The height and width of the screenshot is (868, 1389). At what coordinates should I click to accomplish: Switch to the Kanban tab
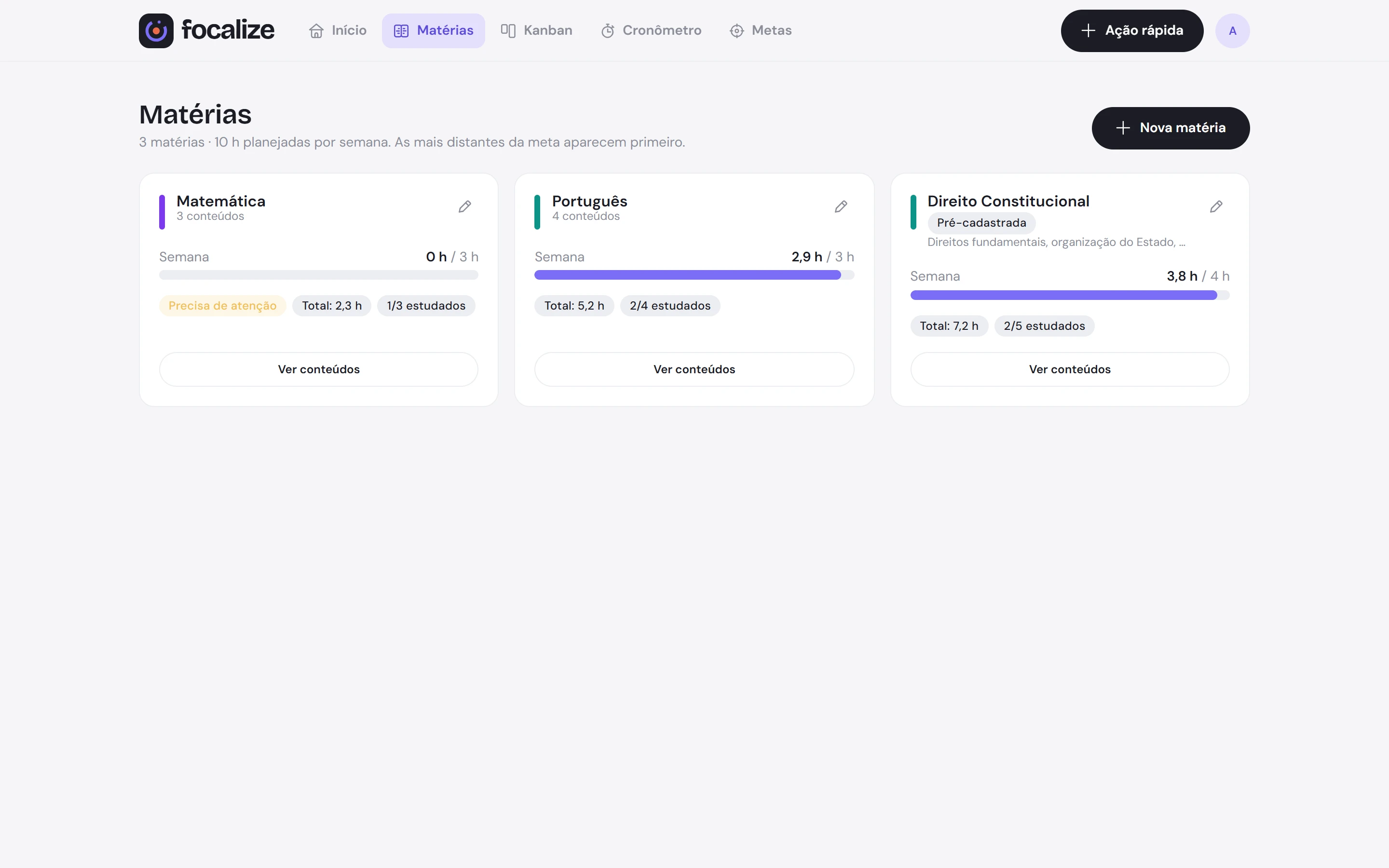point(537,30)
